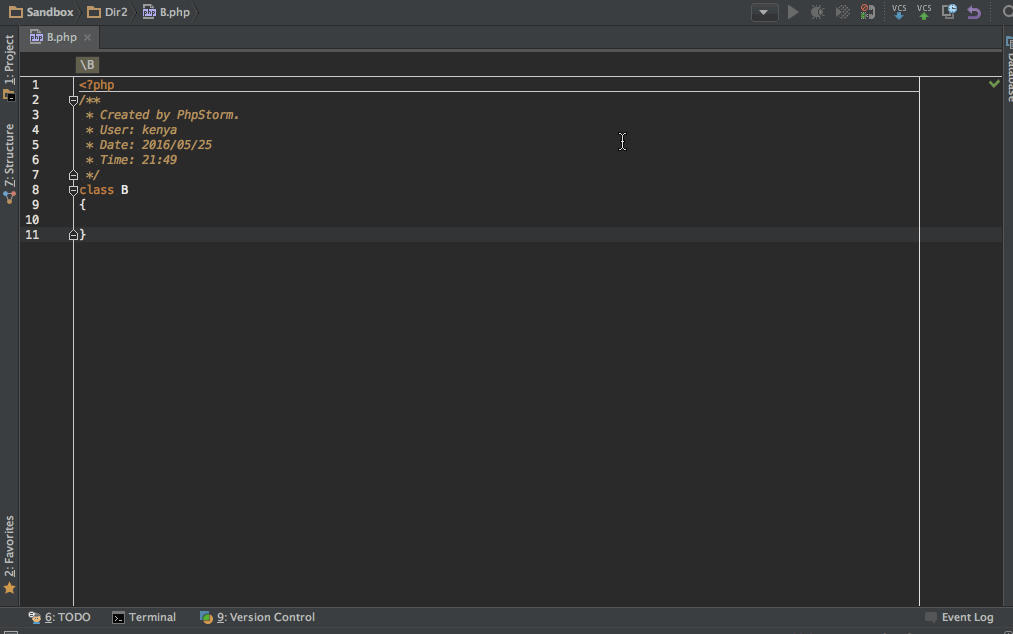
Task: Open the Terminal tool window
Action: (x=144, y=617)
